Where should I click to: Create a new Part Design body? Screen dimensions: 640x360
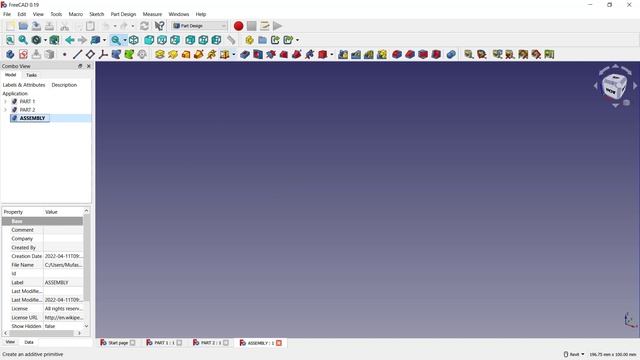(x=10, y=54)
